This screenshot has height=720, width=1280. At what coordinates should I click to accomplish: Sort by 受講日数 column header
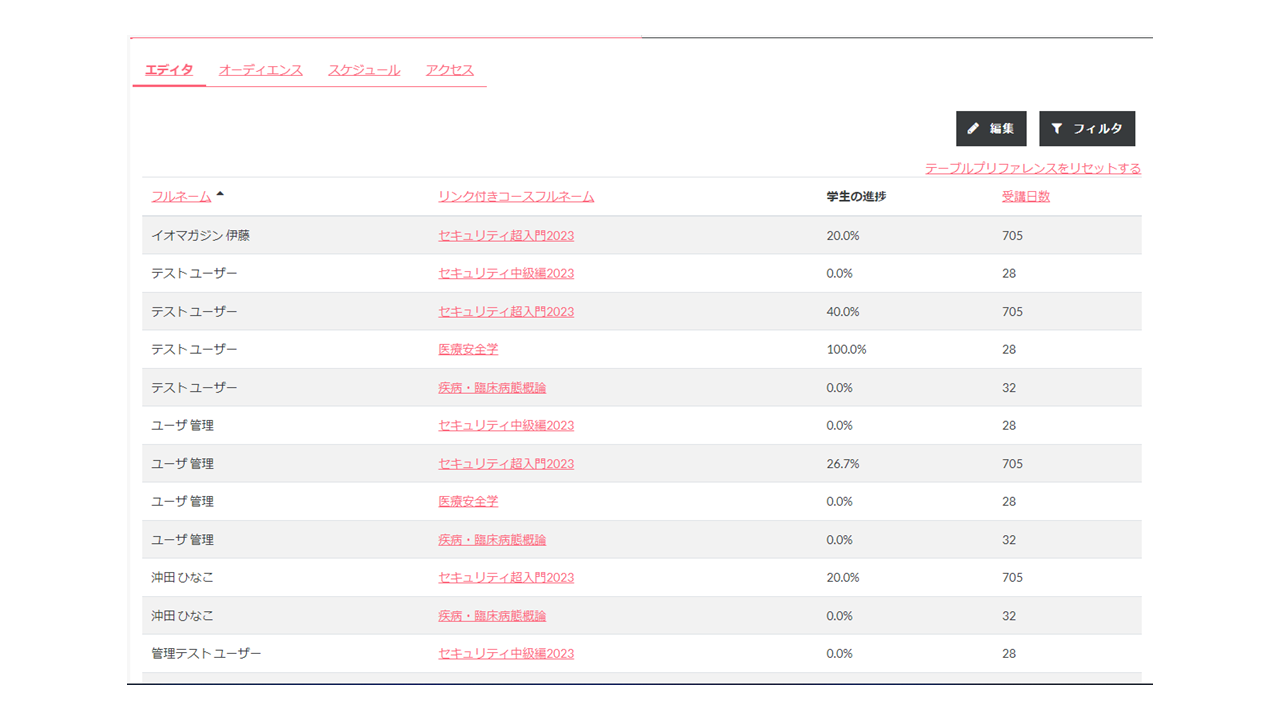tap(1026, 196)
